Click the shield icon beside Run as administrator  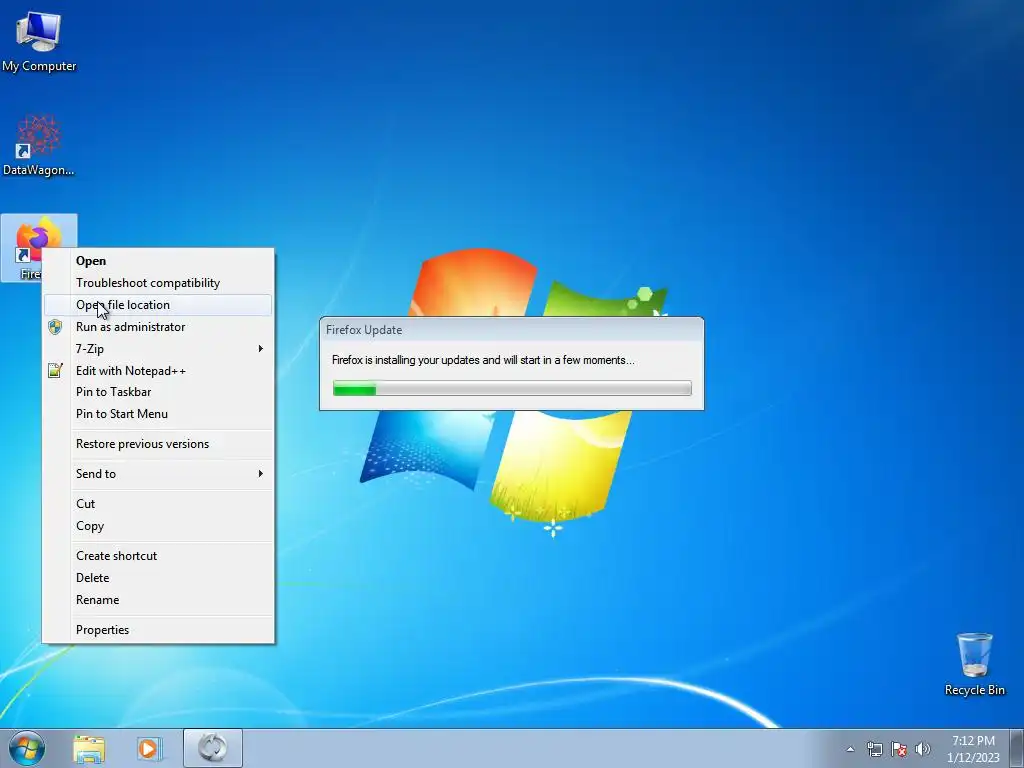pos(56,327)
